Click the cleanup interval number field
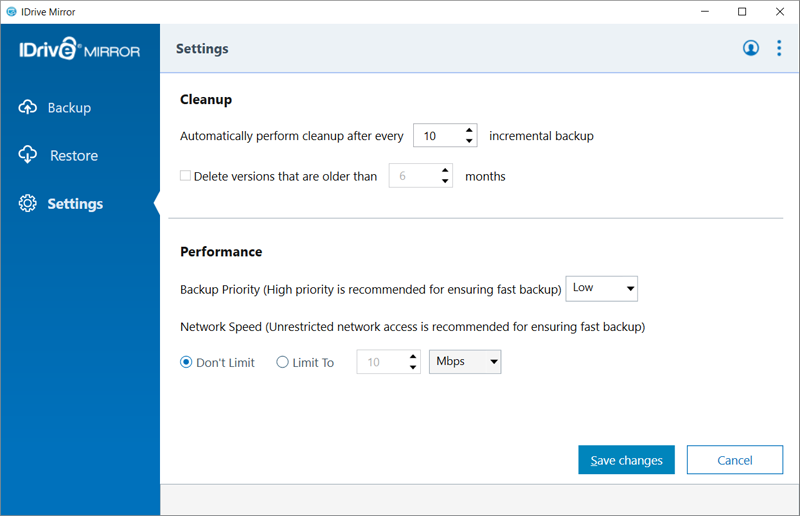 [439, 136]
